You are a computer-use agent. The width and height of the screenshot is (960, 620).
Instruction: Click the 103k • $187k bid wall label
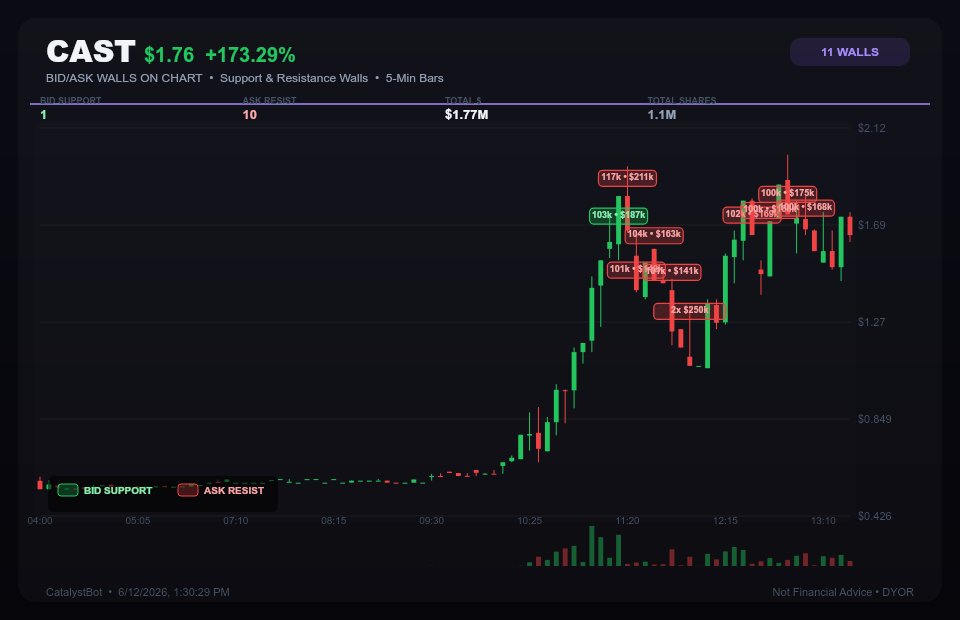click(618, 215)
